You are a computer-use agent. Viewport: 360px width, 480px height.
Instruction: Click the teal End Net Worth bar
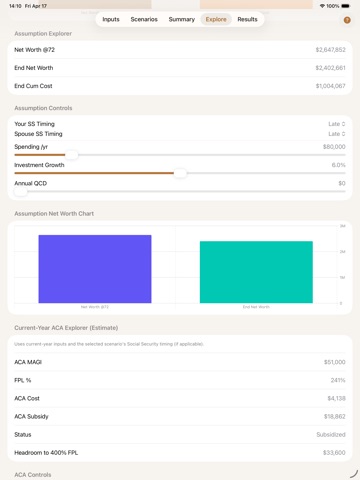point(256,272)
